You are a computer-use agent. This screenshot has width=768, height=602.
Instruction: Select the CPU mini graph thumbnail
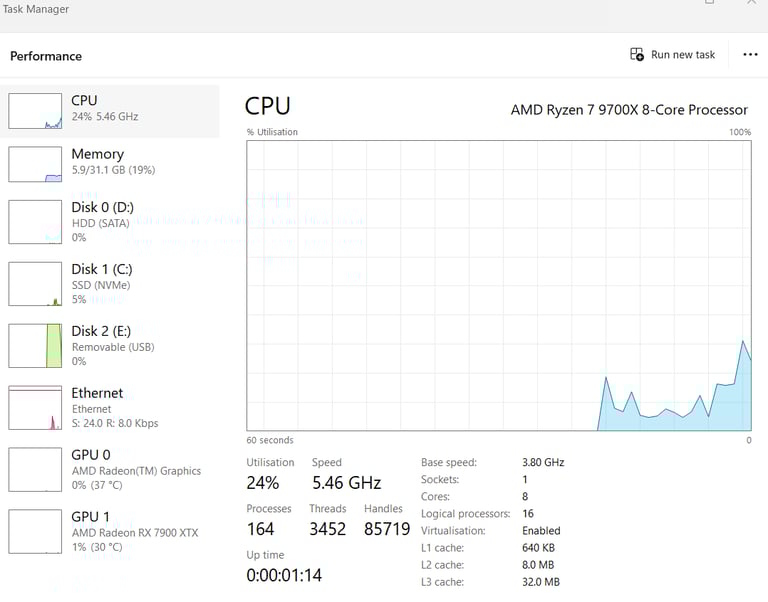35,111
